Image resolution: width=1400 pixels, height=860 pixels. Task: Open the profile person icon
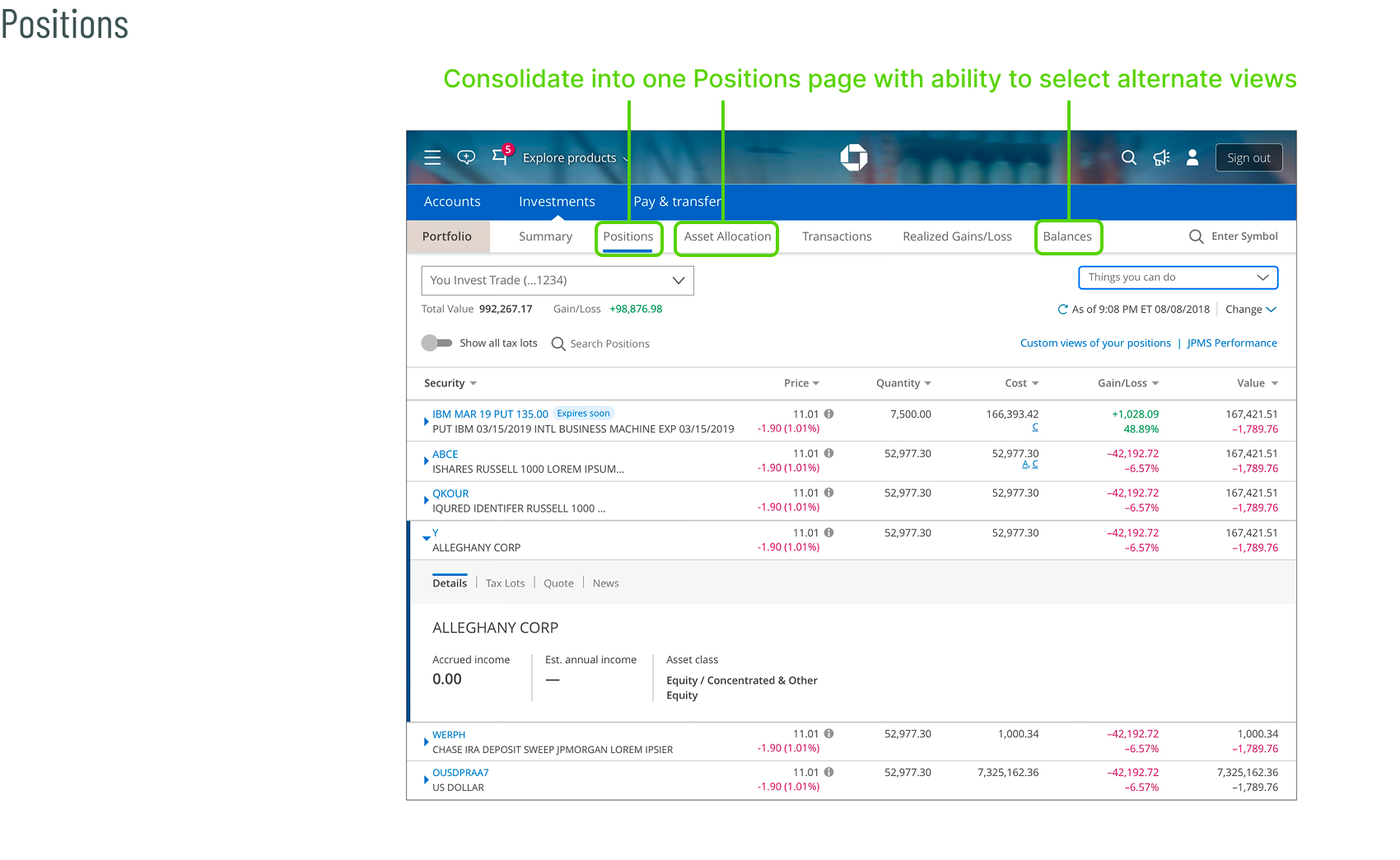1192,157
